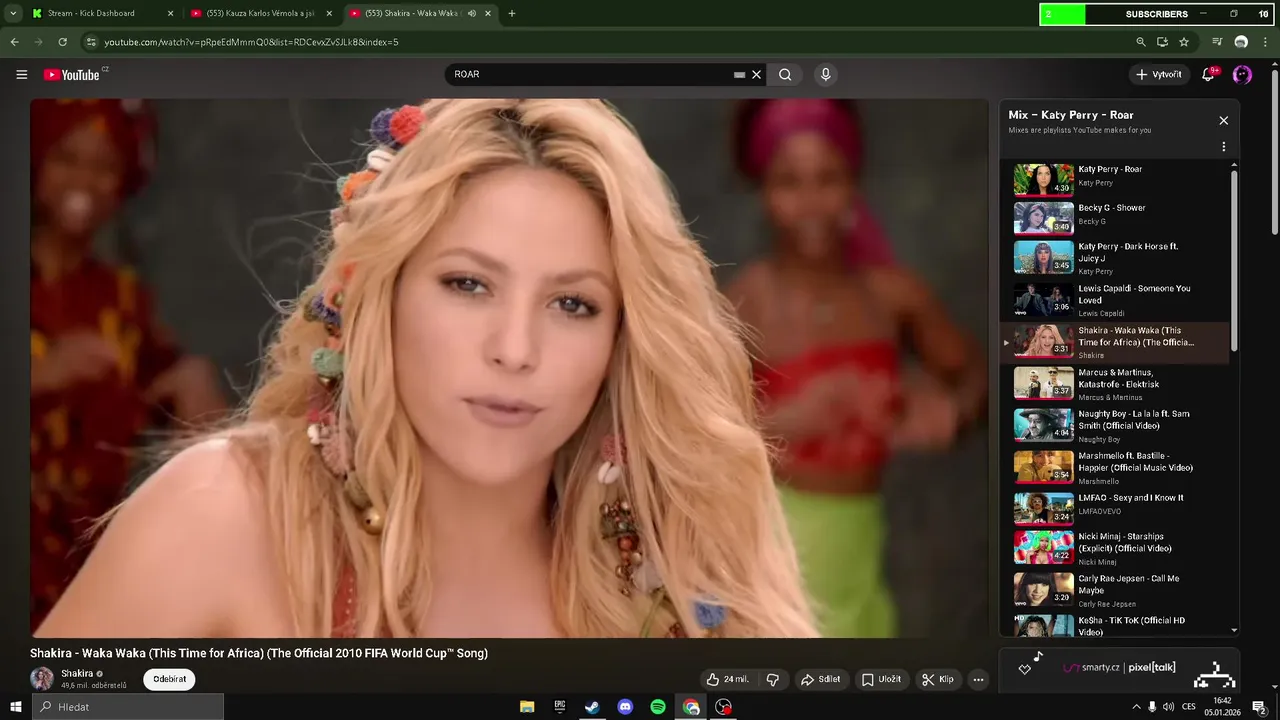This screenshot has height=720, width=1280.
Task: Switch to the Stream - Kick Dashboard tab
Action: coord(100,13)
